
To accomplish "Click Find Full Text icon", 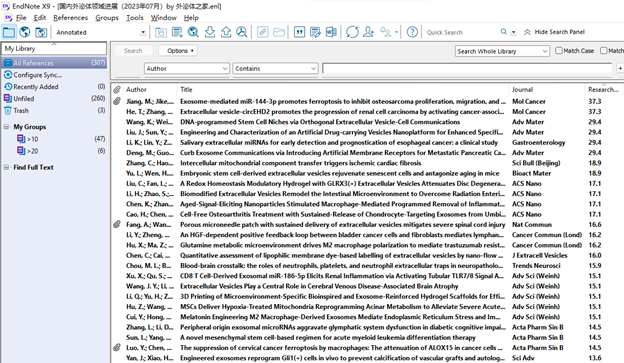I will point(242,32).
